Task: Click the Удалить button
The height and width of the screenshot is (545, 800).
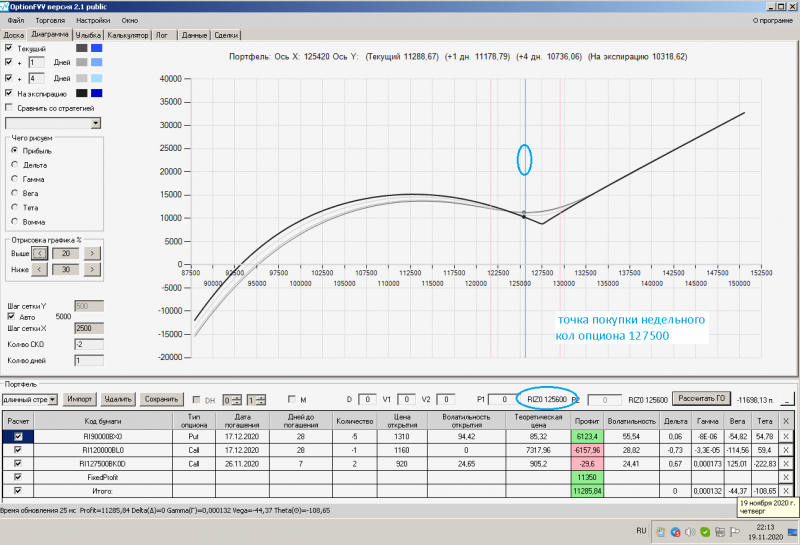Action: click(x=118, y=399)
